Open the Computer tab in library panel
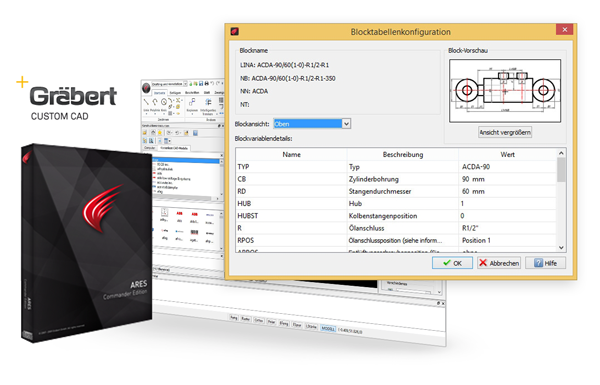This screenshot has height=385, width=600. pos(150,148)
